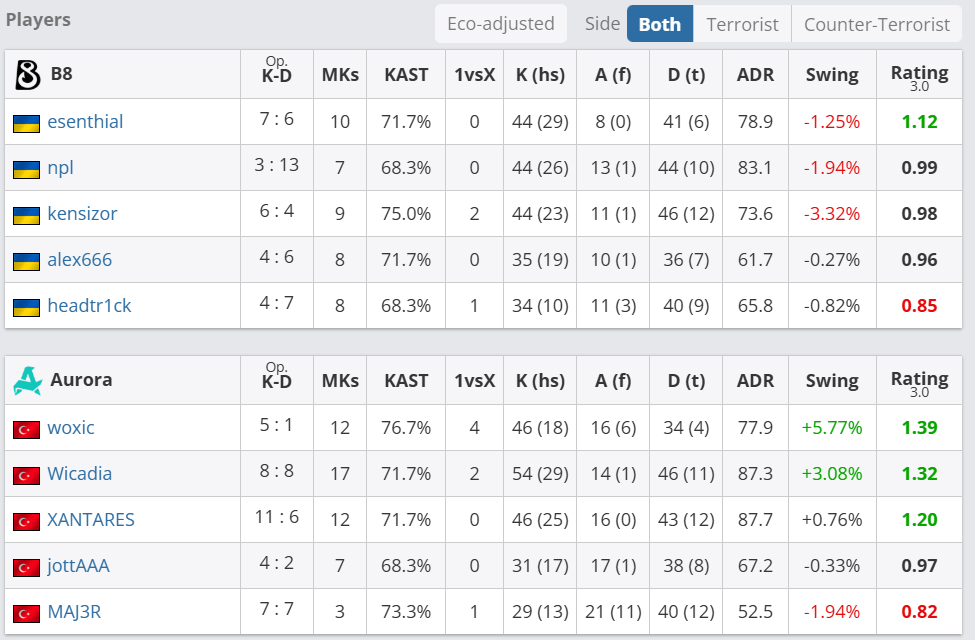This screenshot has width=975, height=640.
Task: Select the Both sides filter
Action: (660, 24)
